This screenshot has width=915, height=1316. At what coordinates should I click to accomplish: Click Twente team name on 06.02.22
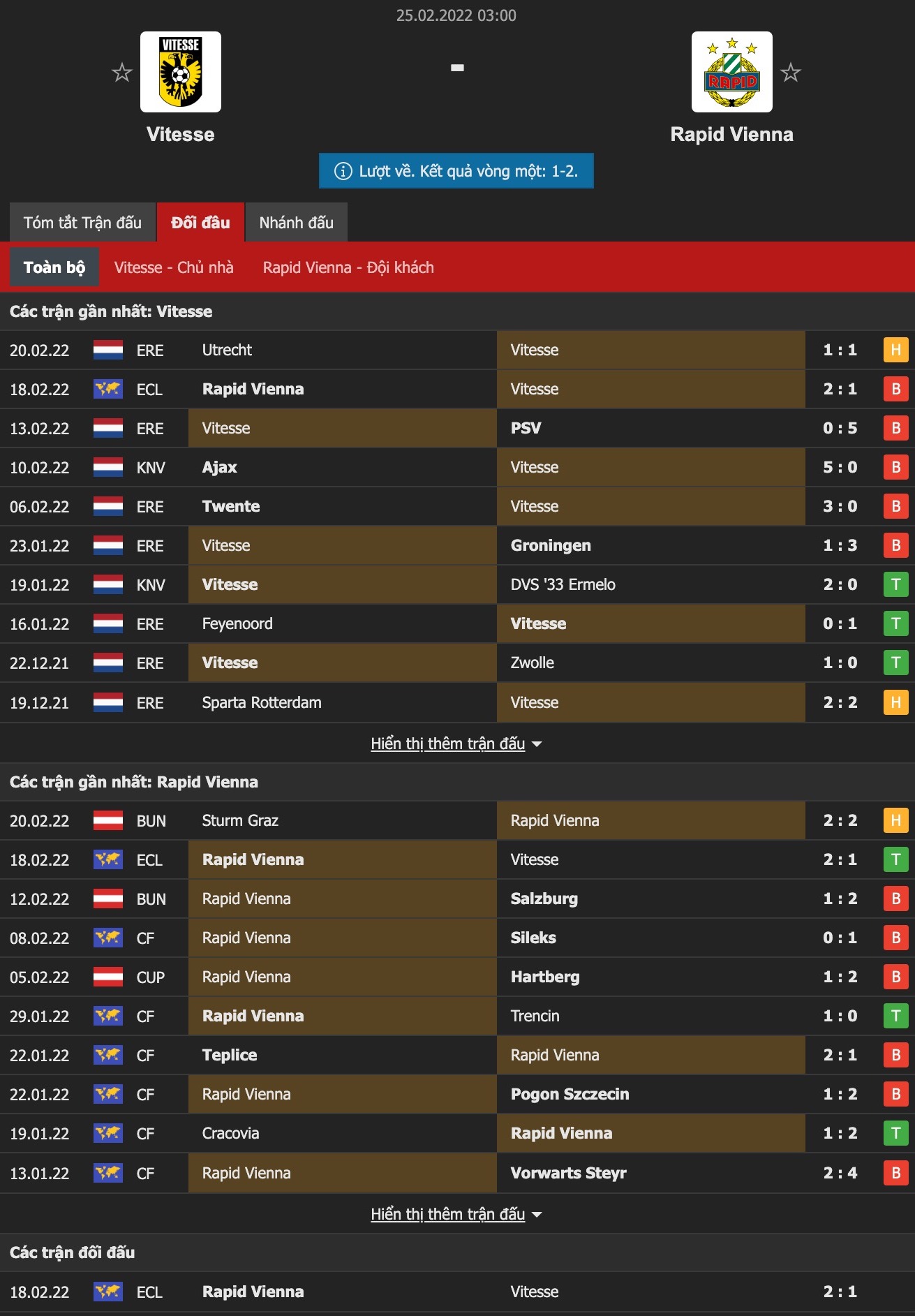[231, 506]
